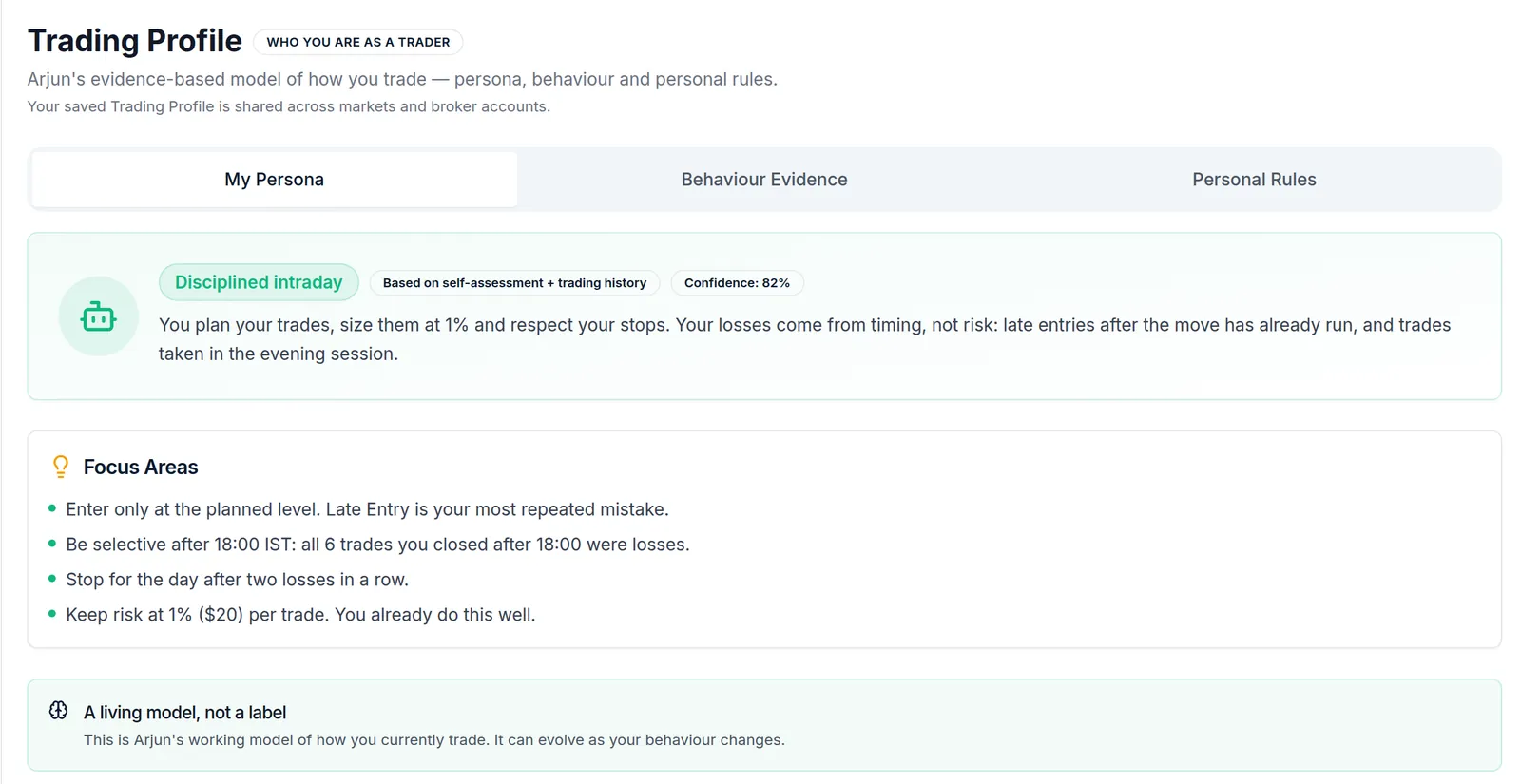Click the brain icon beside living model
The height and width of the screenshot is (784, 1521).
pyautogui.click(x=59, y=711)
